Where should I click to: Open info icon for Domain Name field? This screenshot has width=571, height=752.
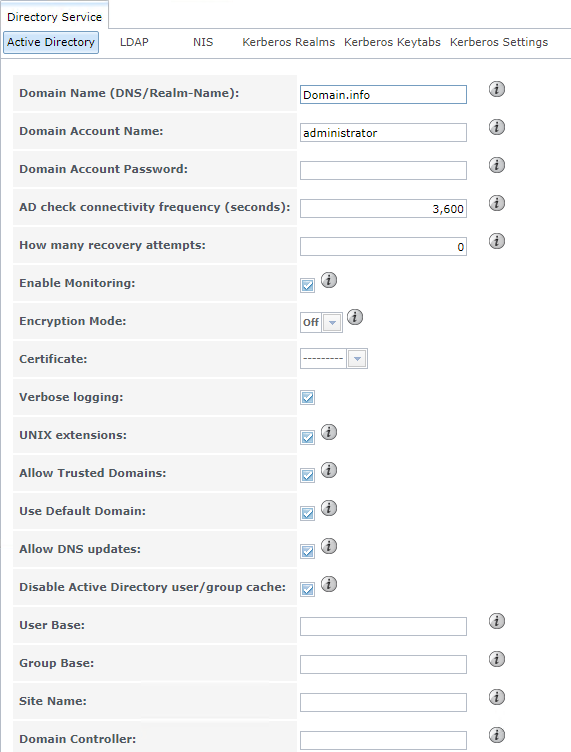[x=497, y=89]
